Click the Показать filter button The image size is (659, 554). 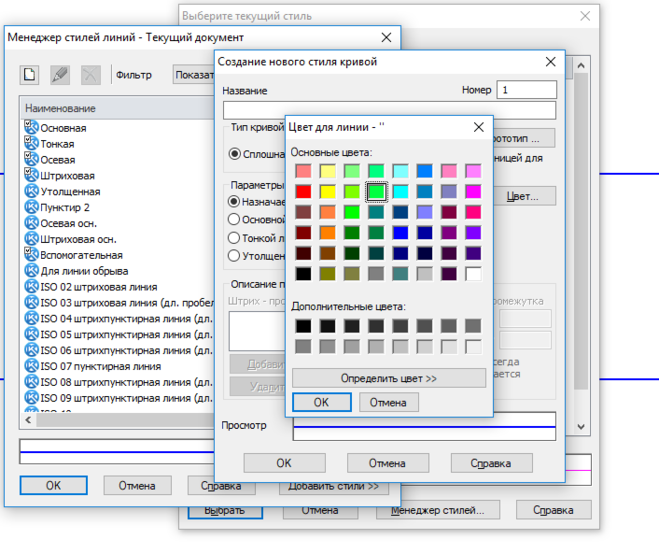pyautogui.click(x=190, y=75)
